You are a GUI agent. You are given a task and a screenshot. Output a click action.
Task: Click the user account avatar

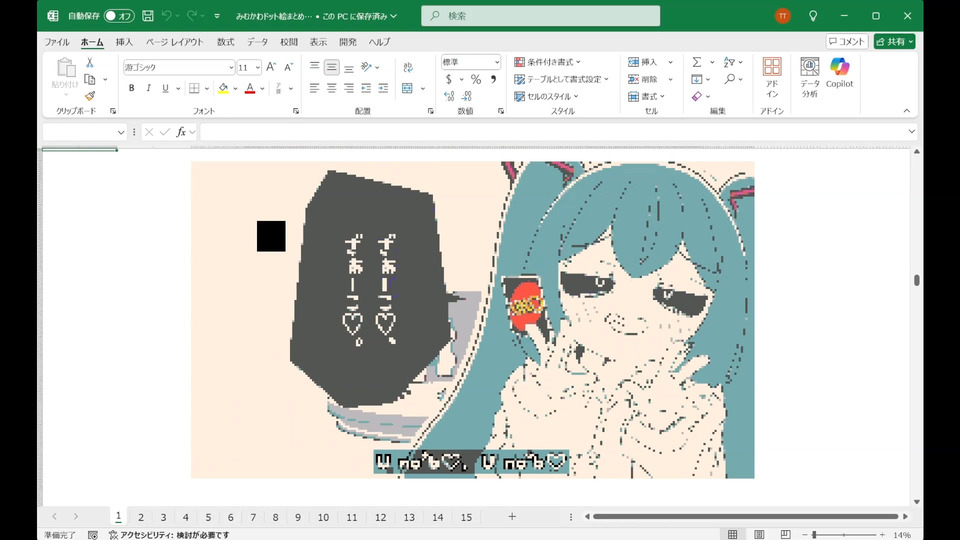pos(782,16)
